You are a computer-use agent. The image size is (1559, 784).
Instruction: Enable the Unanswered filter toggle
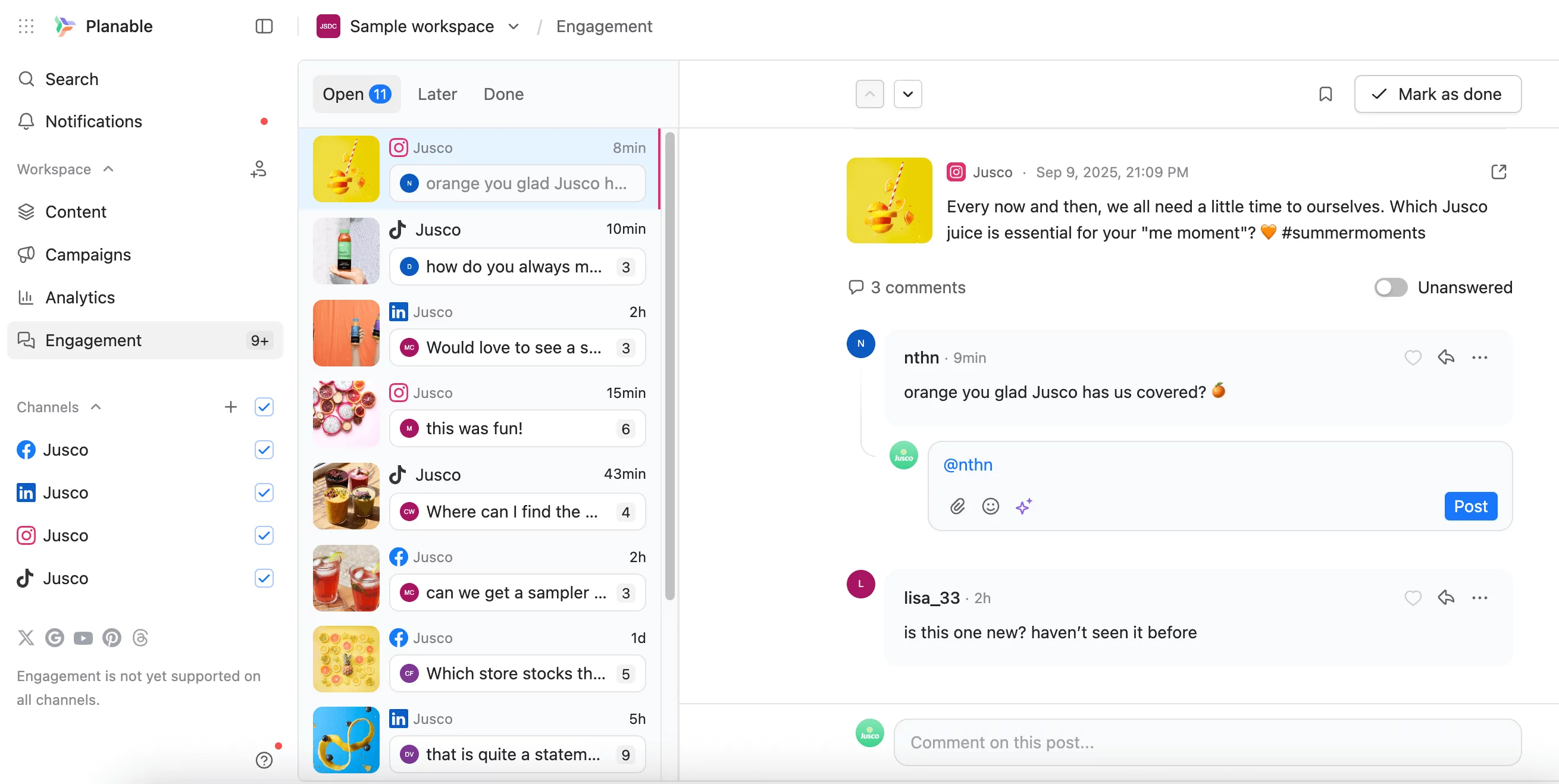pyautogui.click(x=1390, y=287)
